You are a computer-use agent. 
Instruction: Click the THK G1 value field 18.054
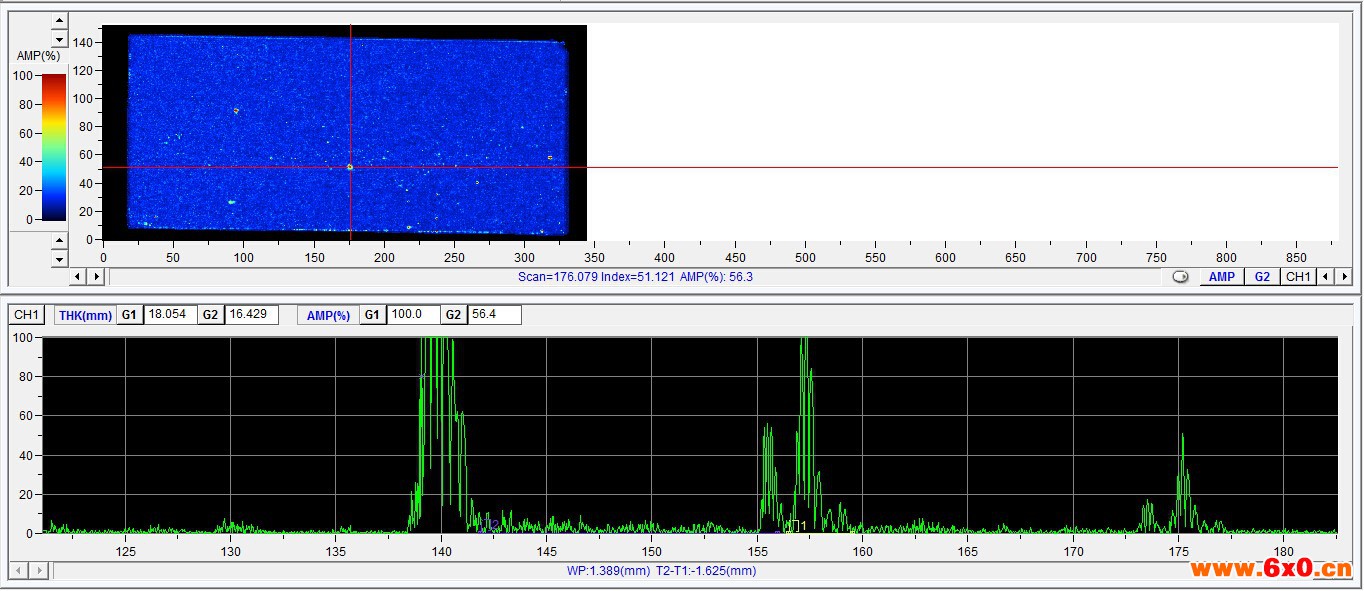[x=169, y=315]
